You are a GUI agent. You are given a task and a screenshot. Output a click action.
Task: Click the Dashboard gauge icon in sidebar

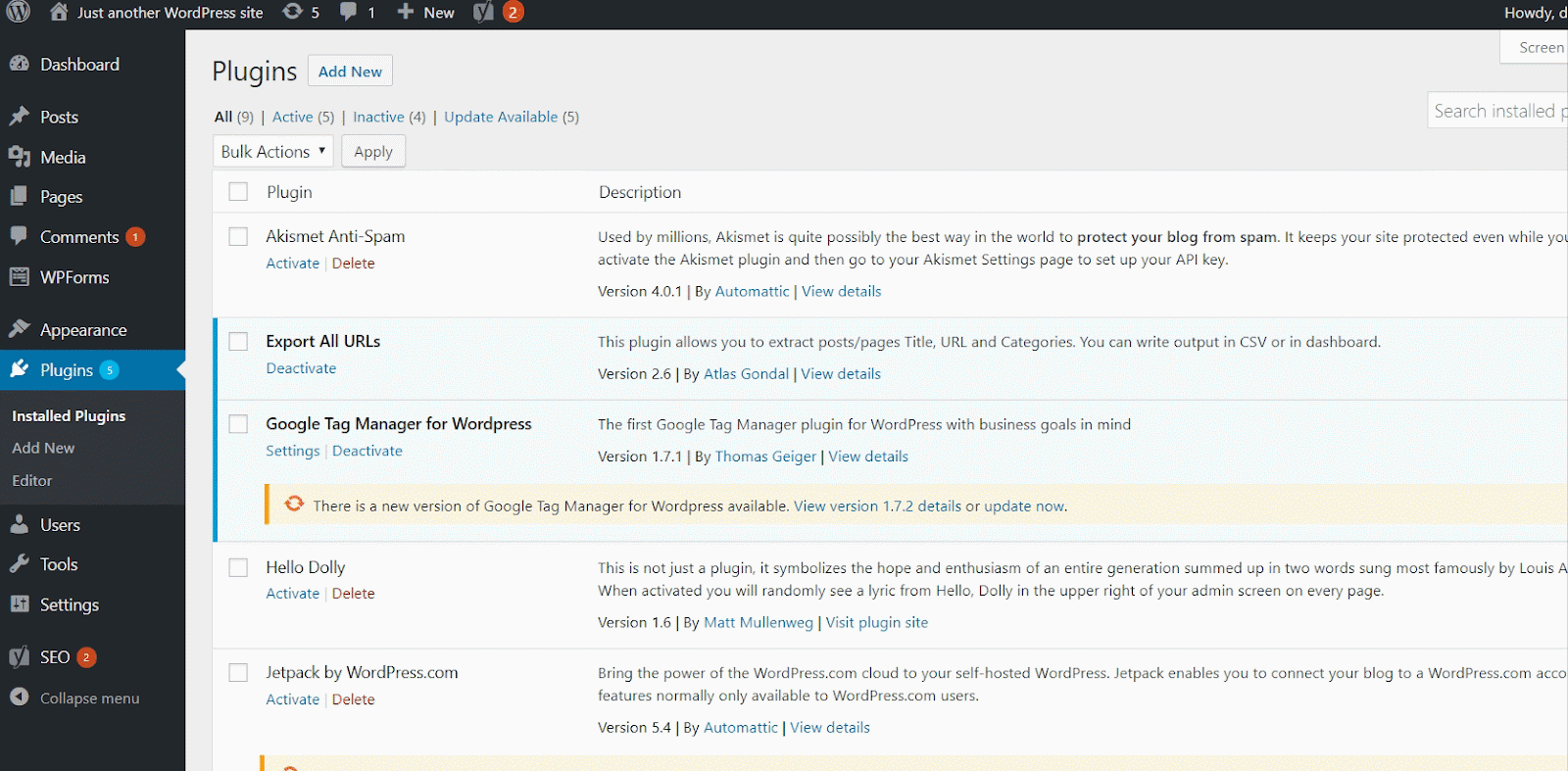tap(20, 64)
